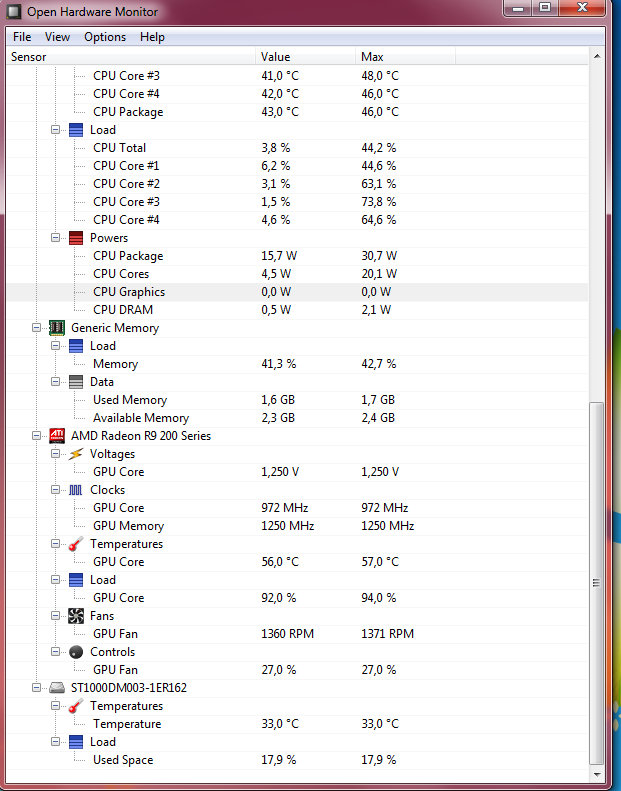This screenshot has width=621, height=791.
Task: Open the View menu
Action: [57, 37]
